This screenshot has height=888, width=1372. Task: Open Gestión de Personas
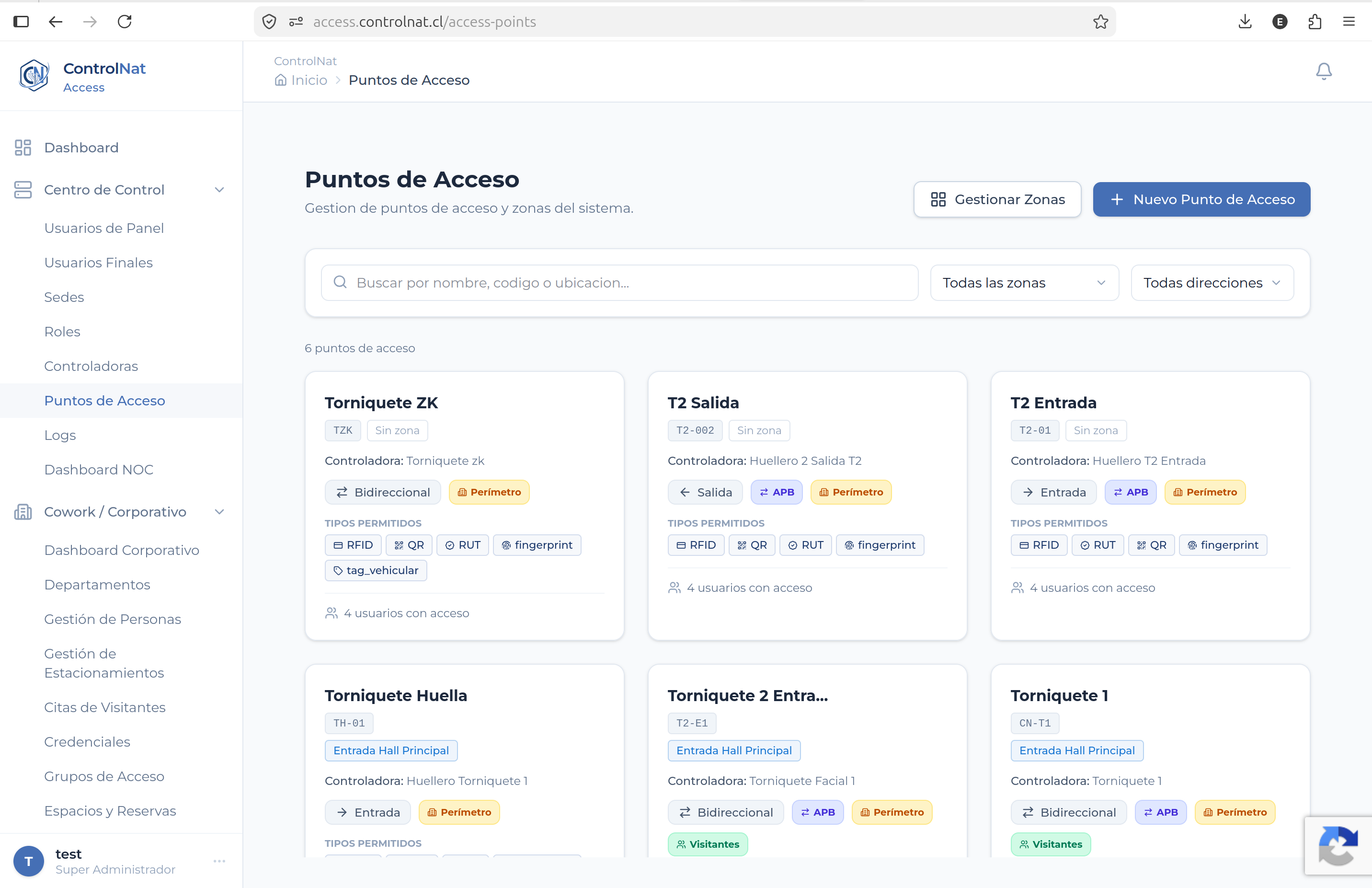click(113, 619)
